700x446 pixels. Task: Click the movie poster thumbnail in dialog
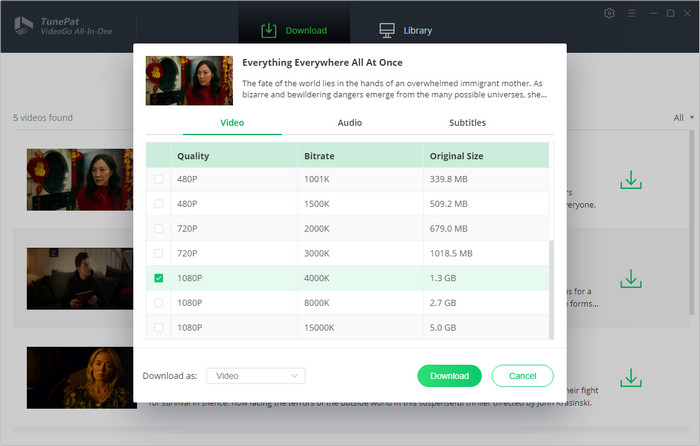189,80
